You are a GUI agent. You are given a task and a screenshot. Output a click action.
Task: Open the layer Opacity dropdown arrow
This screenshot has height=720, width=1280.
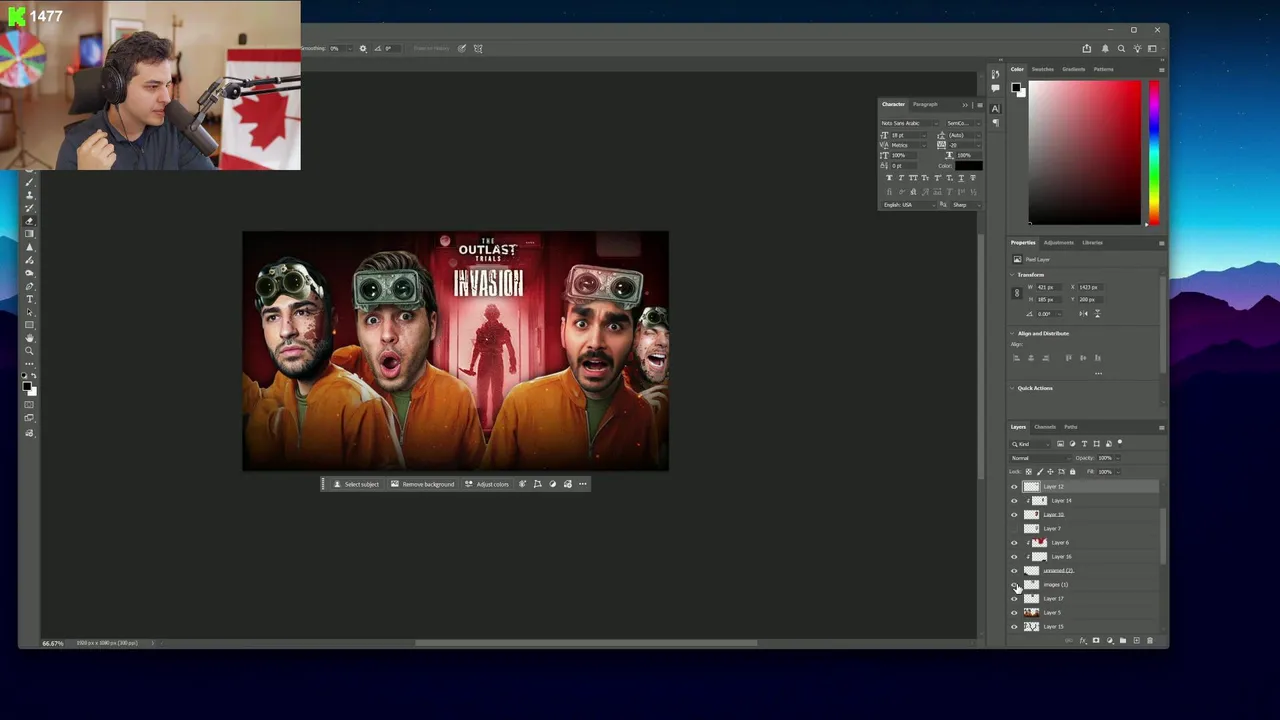coord(1117,458)
